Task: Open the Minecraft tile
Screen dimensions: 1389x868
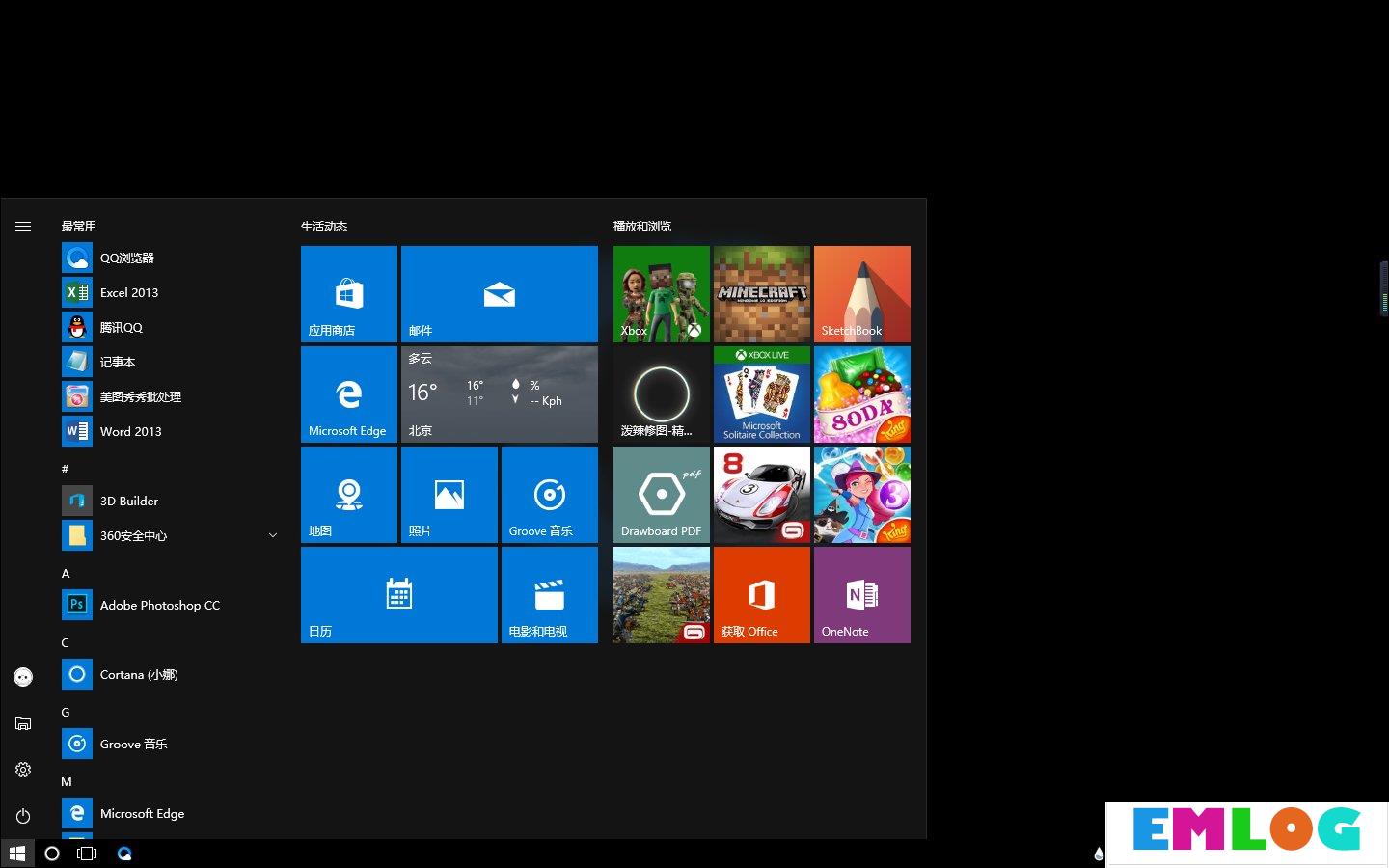Action: tap(762, 294)
